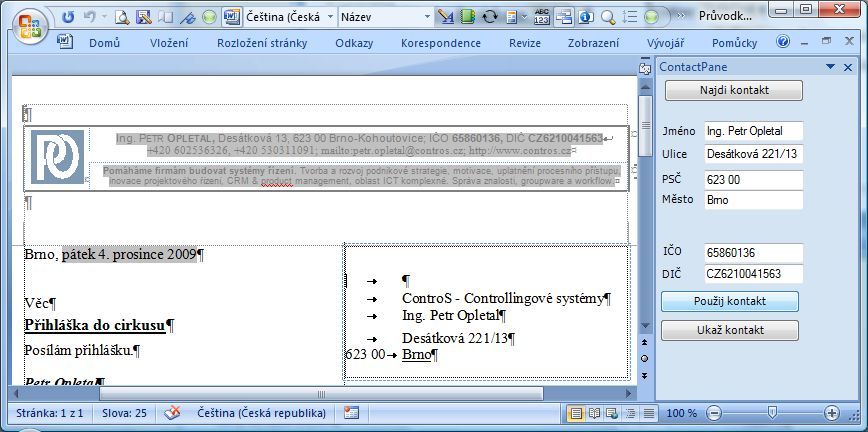Screen dimensions: 868x432
Task: Click the zoom in plus button
Action: point(831,413)
